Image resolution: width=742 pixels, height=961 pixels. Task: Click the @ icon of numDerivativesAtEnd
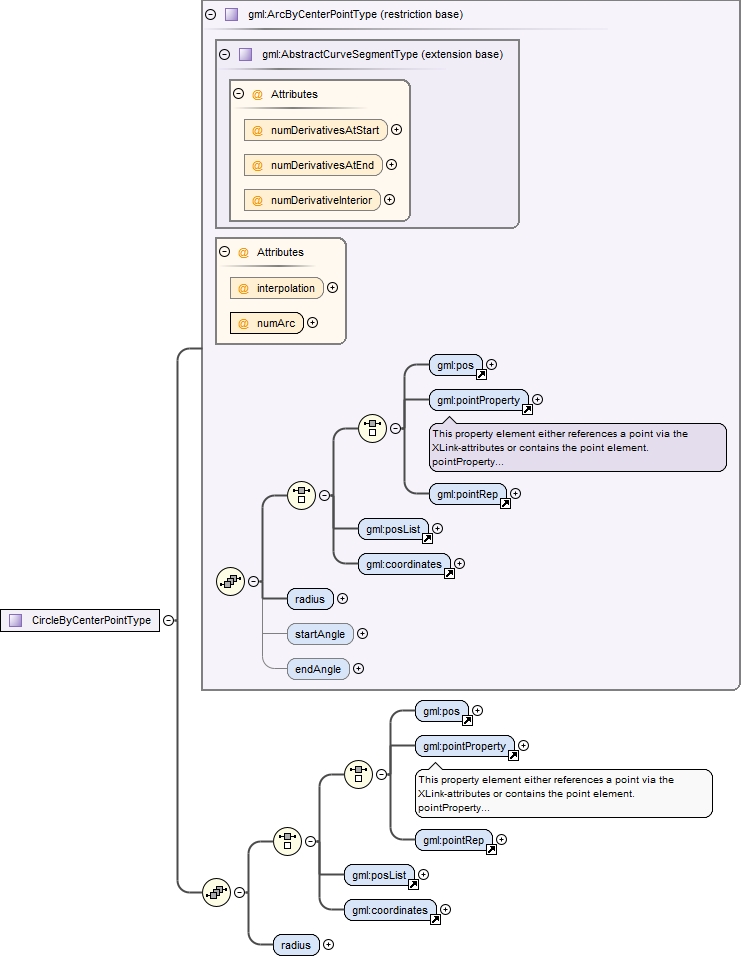(257, 165)
